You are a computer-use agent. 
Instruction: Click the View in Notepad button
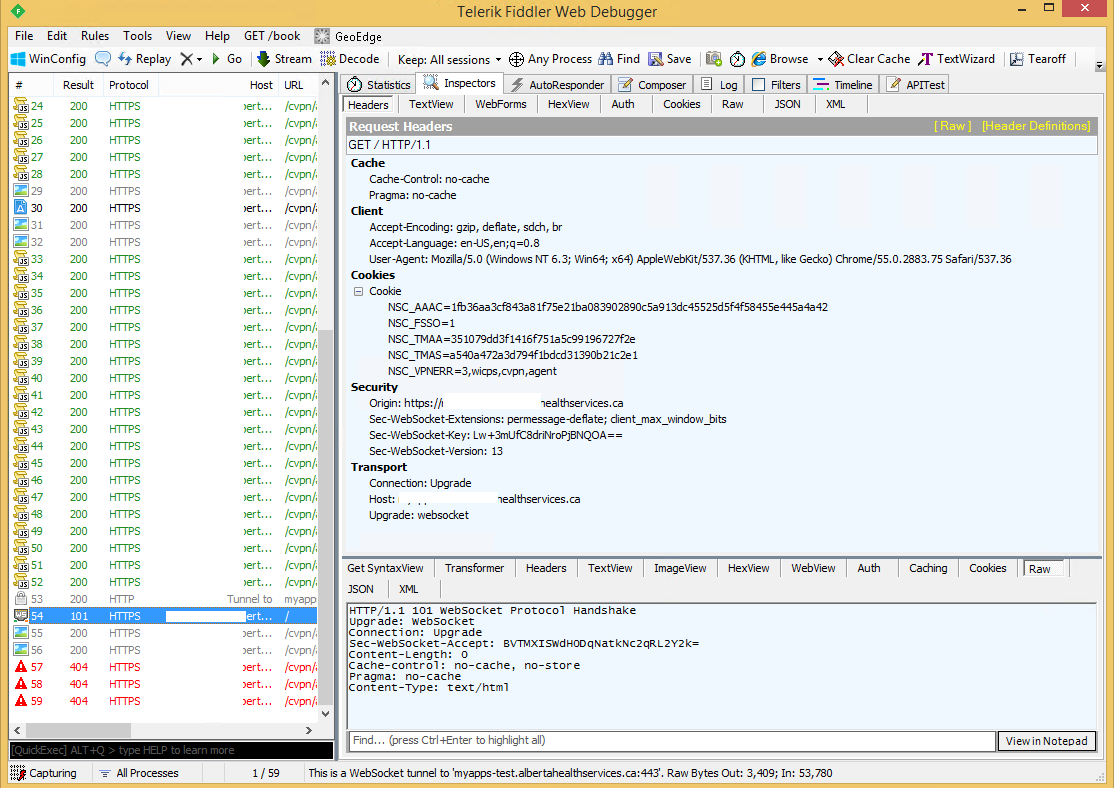coord(1047,741)
